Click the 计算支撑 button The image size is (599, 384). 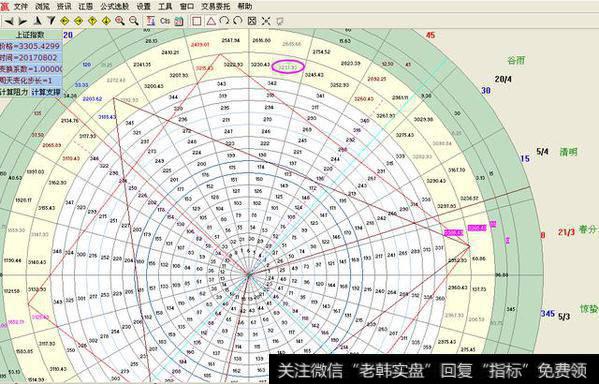(45, 92)
